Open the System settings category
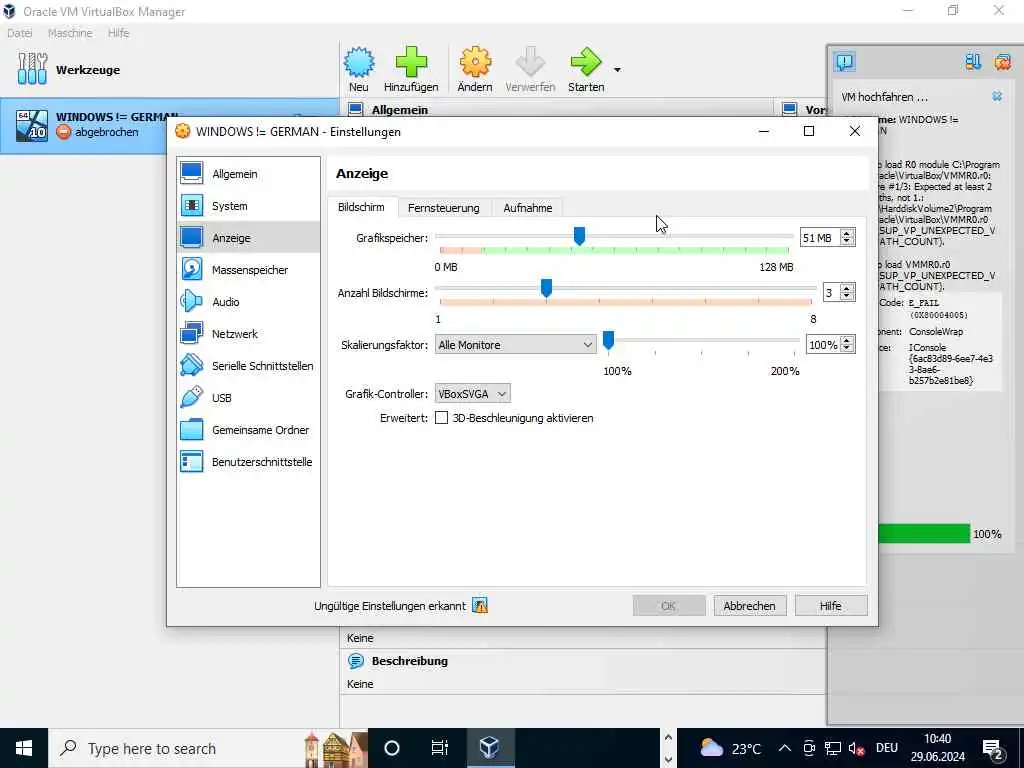The width and height of the screenshot is (1024, 768). click(248, 206)
